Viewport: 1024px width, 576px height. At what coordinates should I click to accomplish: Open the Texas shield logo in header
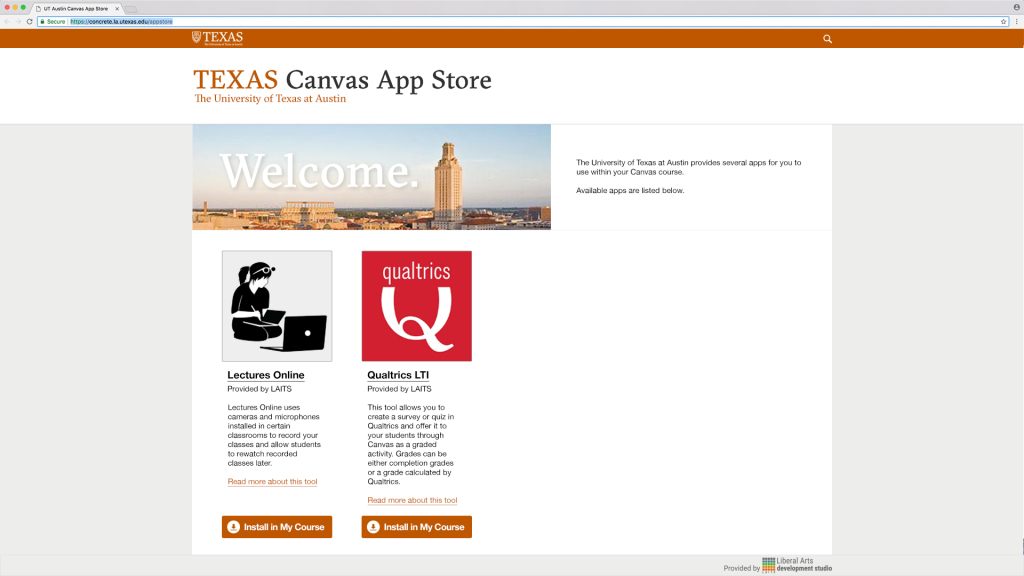[217, 38]
